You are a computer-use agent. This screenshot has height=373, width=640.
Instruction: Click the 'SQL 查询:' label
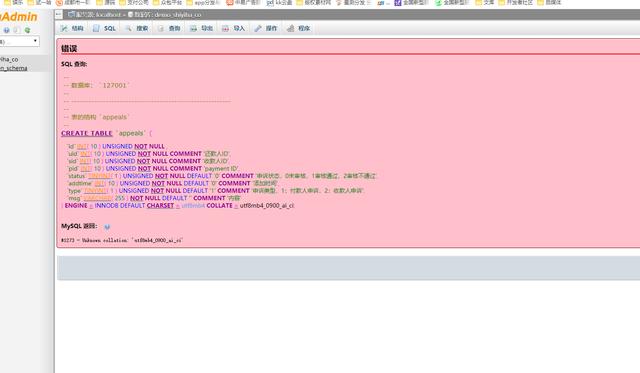[x=74, y=64]
